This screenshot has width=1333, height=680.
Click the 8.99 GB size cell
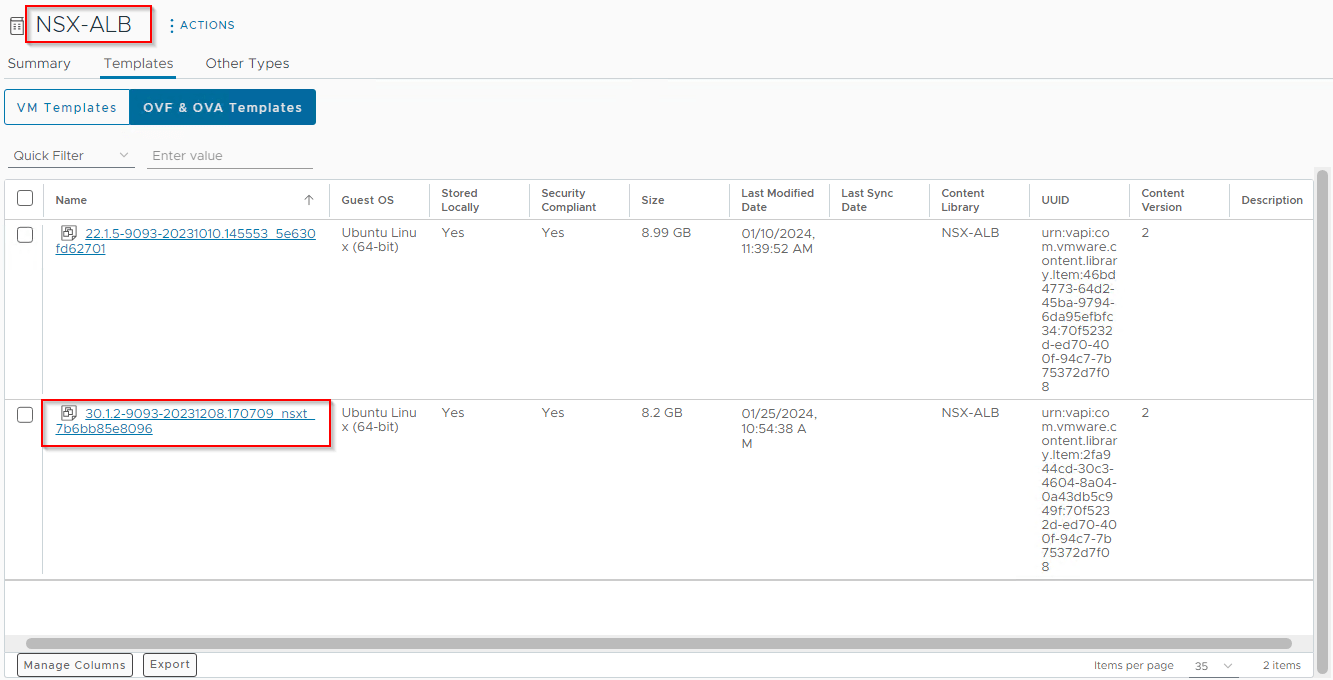(666, 233)
